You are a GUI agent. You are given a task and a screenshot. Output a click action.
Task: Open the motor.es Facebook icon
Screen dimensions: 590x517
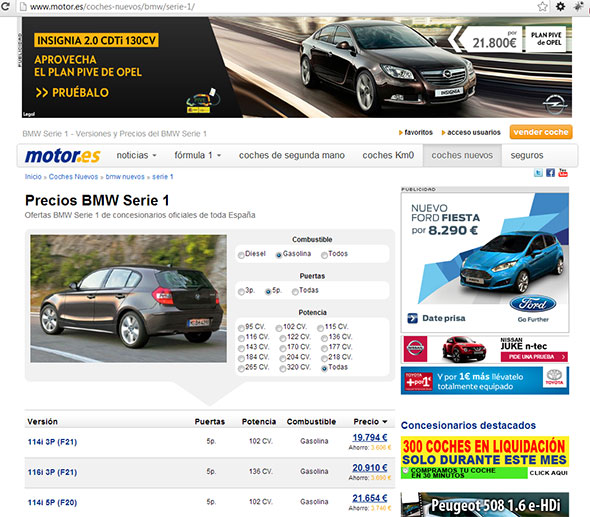click(550, 173)
